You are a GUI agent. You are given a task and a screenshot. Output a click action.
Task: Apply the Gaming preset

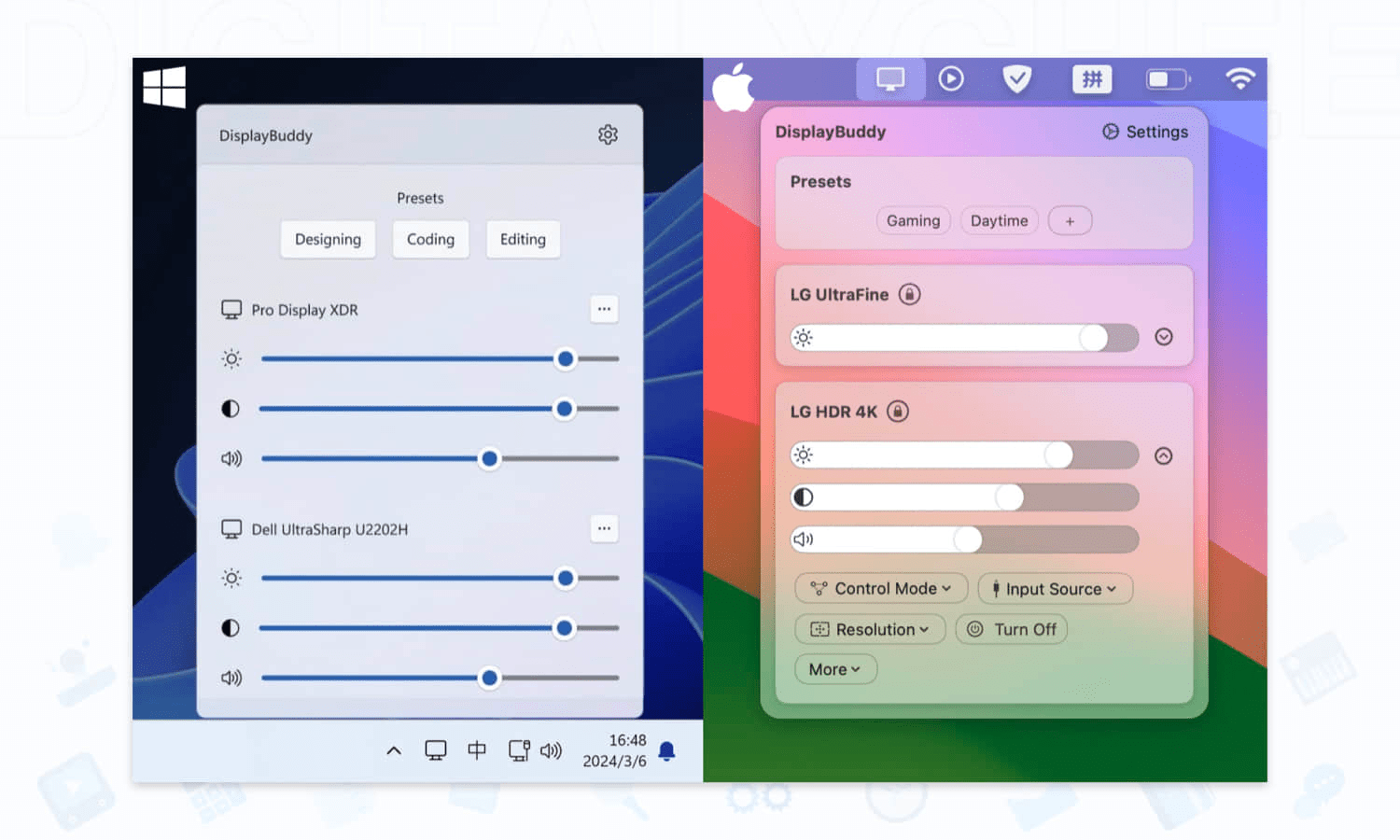[913, 220]
